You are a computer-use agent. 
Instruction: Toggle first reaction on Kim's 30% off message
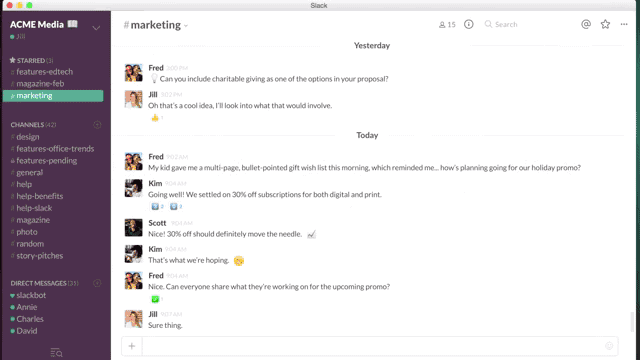(x=157, y=207)
